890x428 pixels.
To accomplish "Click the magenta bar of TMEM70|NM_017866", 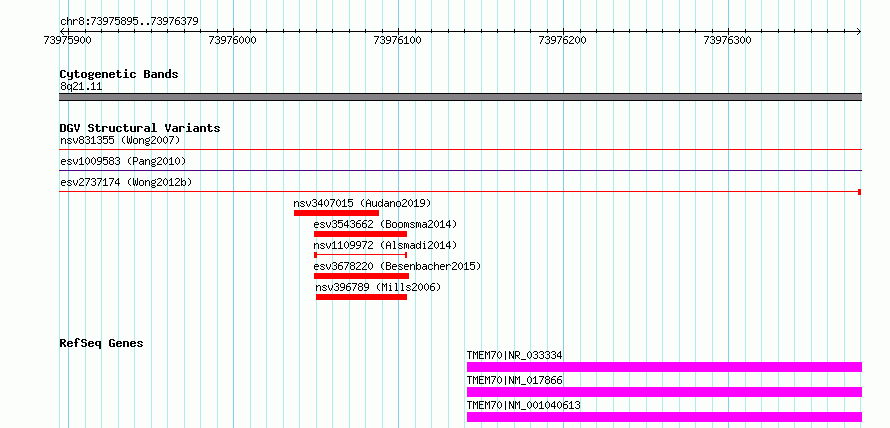I will point(664,392).
